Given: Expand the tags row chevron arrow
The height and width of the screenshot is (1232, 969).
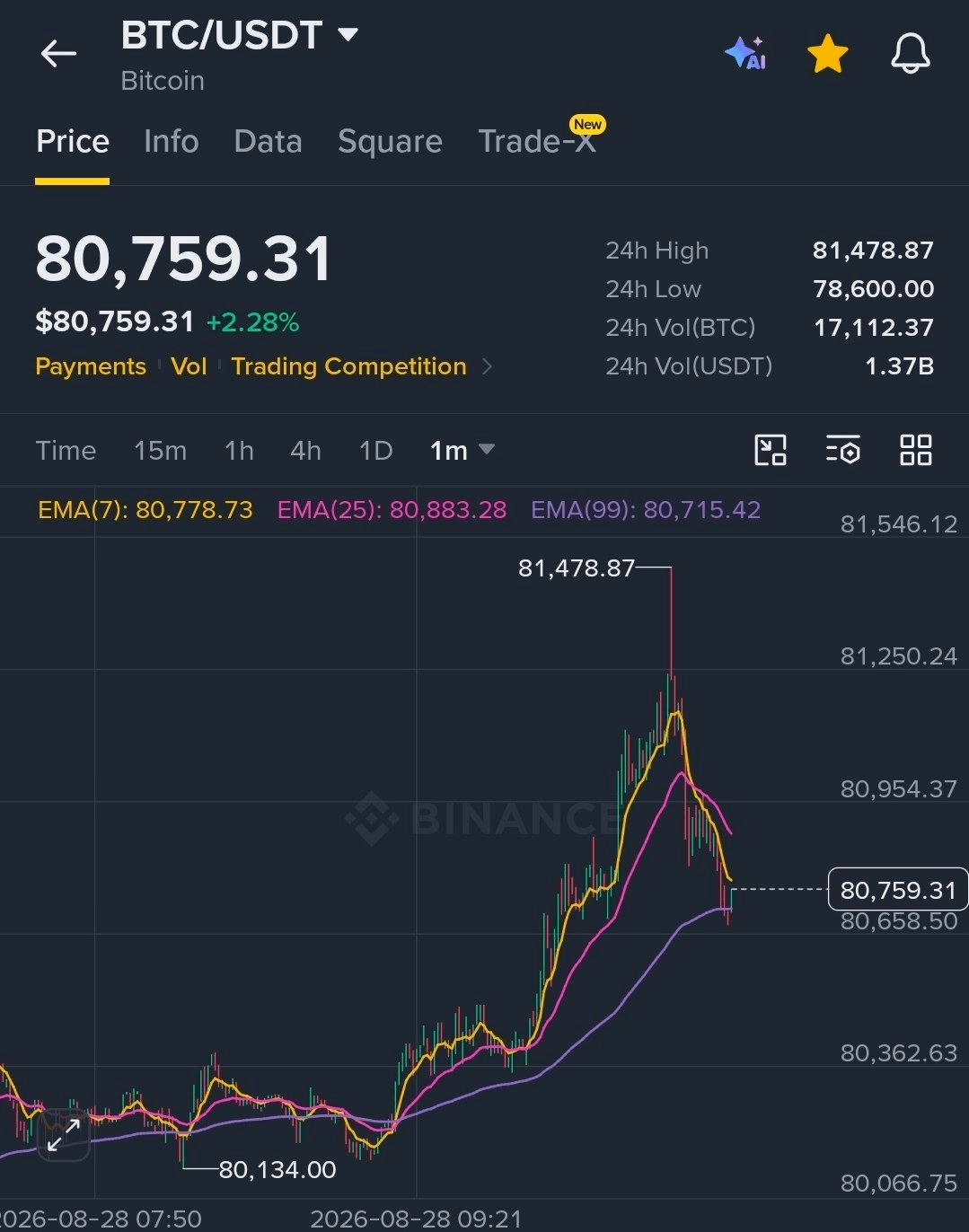Looking at the screenshot, I should [x=487, y=366].
